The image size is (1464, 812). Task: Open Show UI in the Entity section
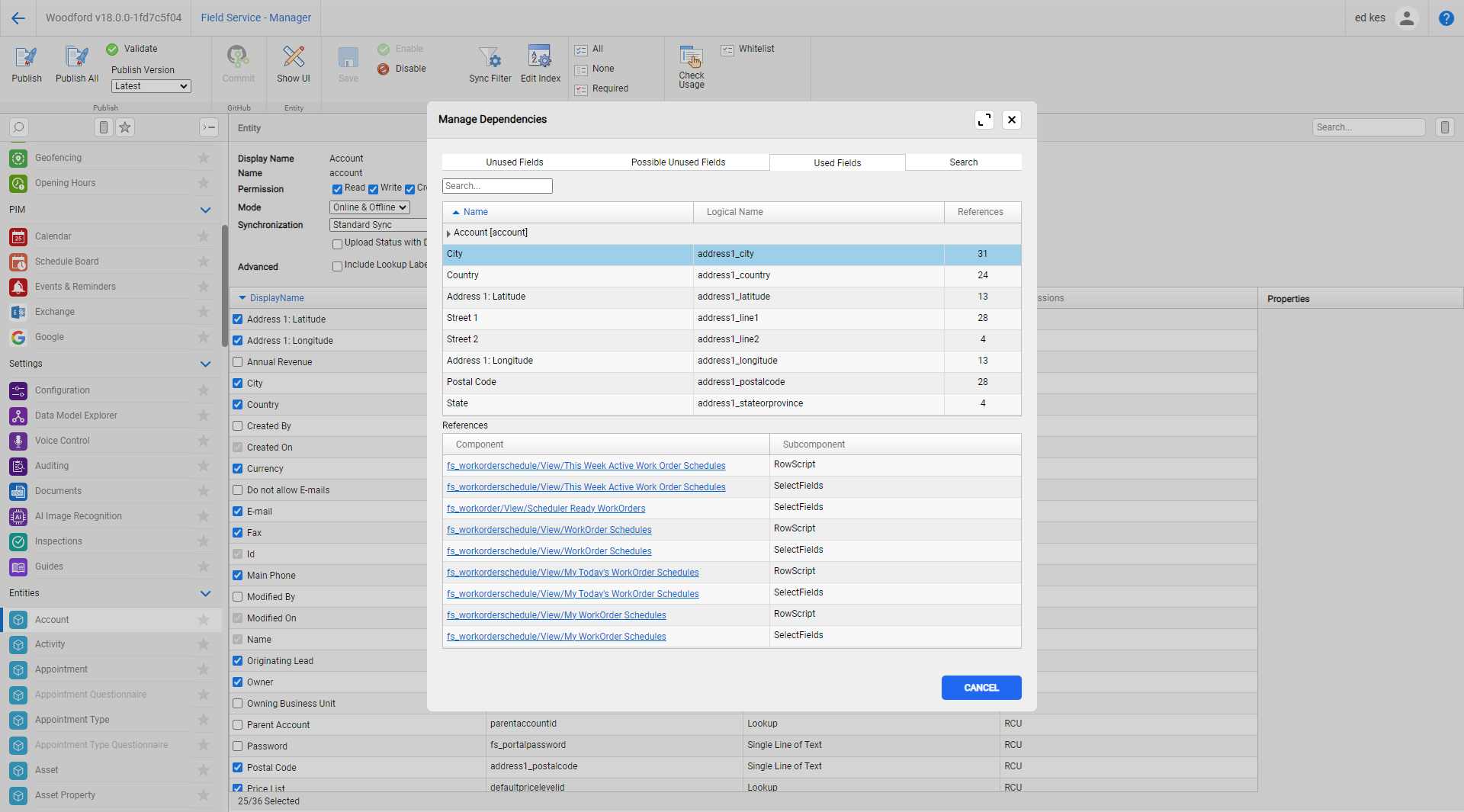pyautogui.click(x=294, y=64)
